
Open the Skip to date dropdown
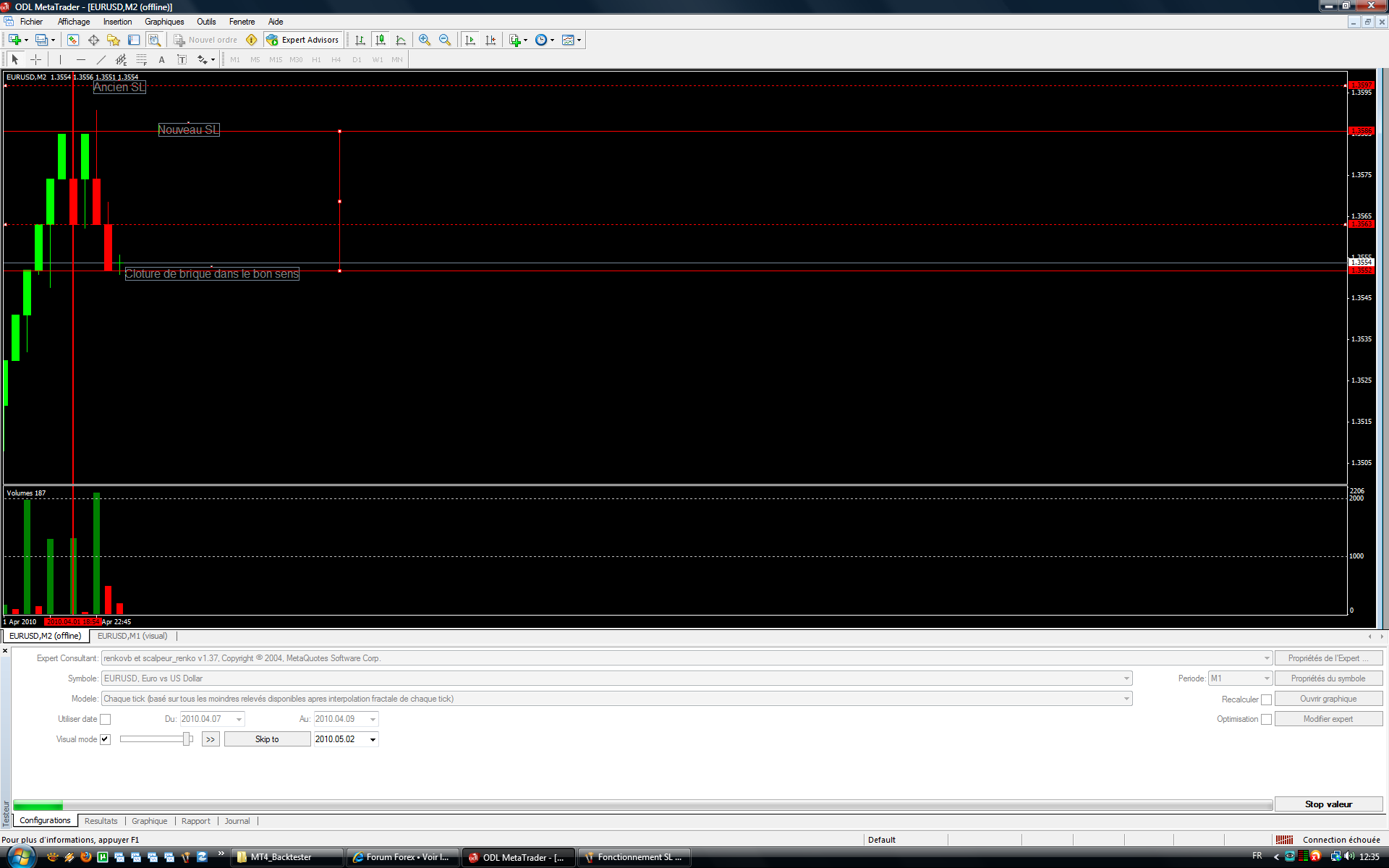[x=373, y=739]
